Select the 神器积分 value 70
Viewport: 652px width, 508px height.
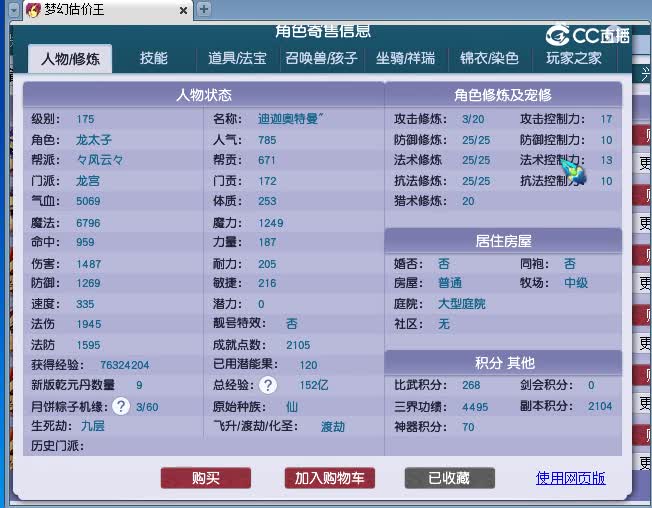[x=468, y=427]
